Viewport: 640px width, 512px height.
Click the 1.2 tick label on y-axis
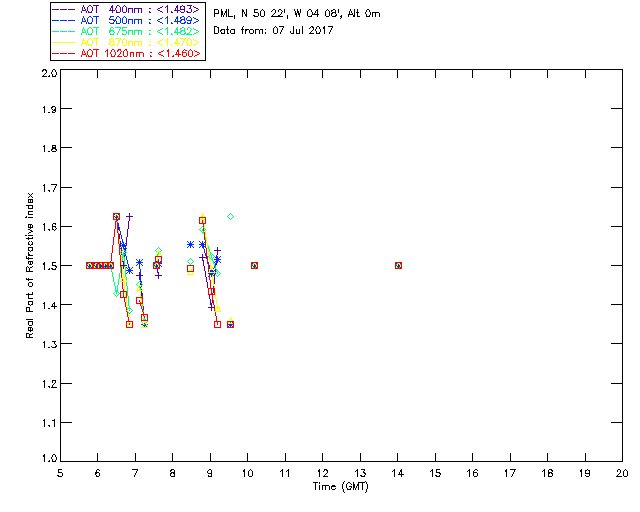(x=49, y=384)
